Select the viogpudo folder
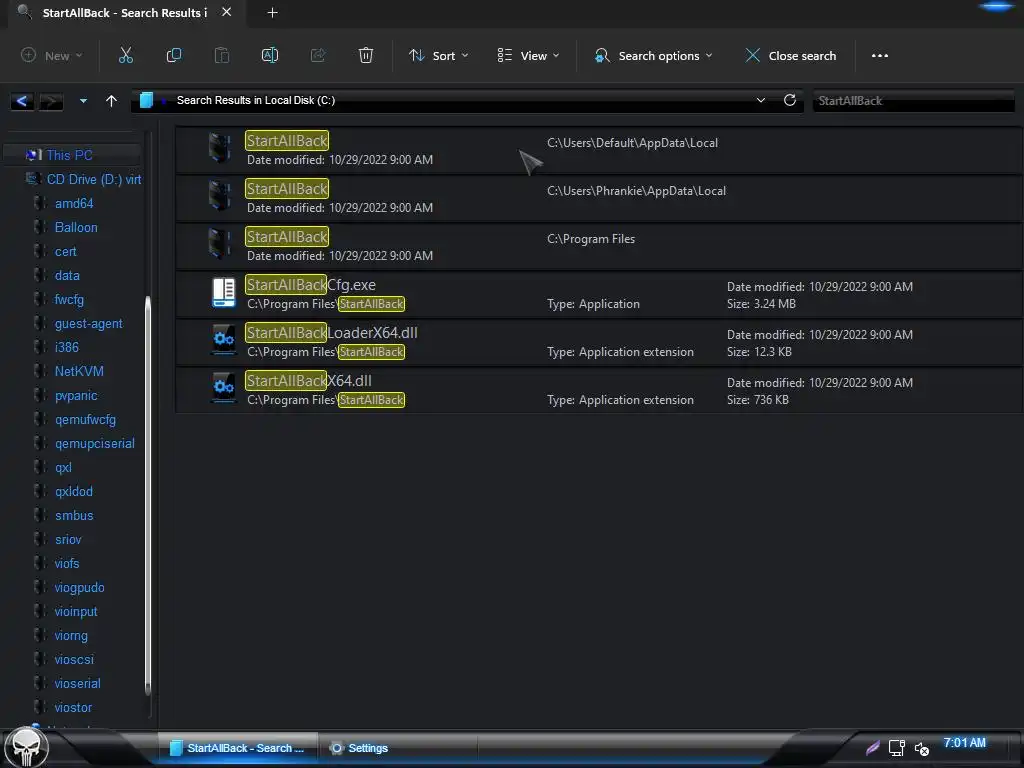The width and height of the screenshot is (1024, 768). click(79, 588)
